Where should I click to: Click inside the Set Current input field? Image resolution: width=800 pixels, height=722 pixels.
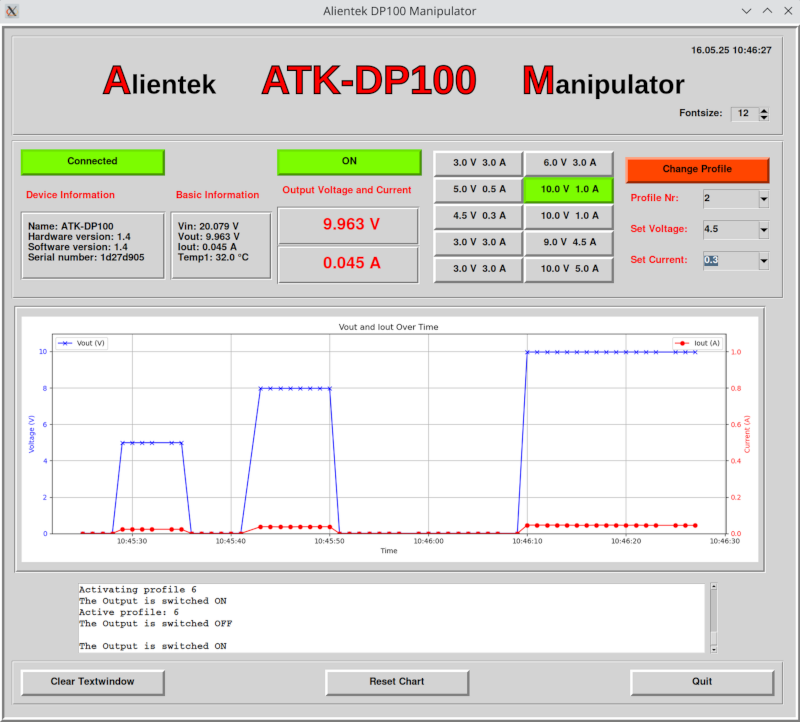click(x=728, y=261)
